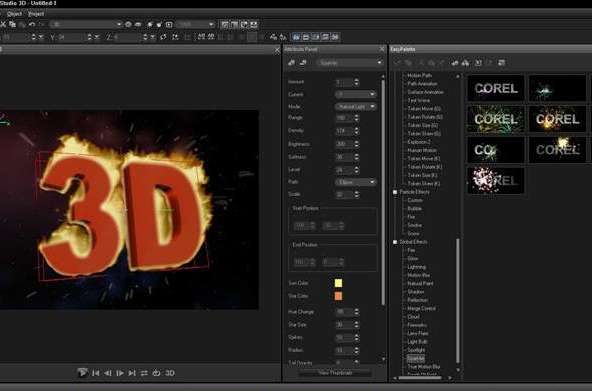Screen dimensions: 592x391
Task: Adjust the Scale stepper
Action: tap(356, 194)
